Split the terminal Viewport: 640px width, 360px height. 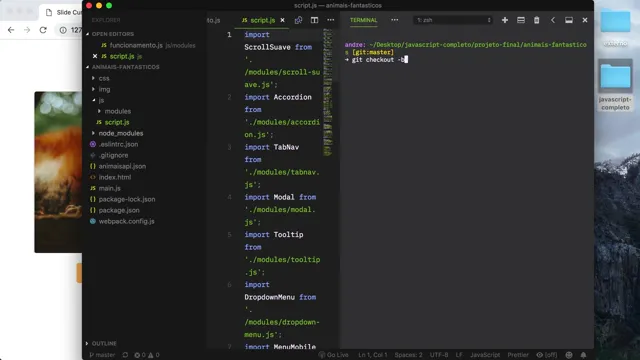click(x=521, y=20)
